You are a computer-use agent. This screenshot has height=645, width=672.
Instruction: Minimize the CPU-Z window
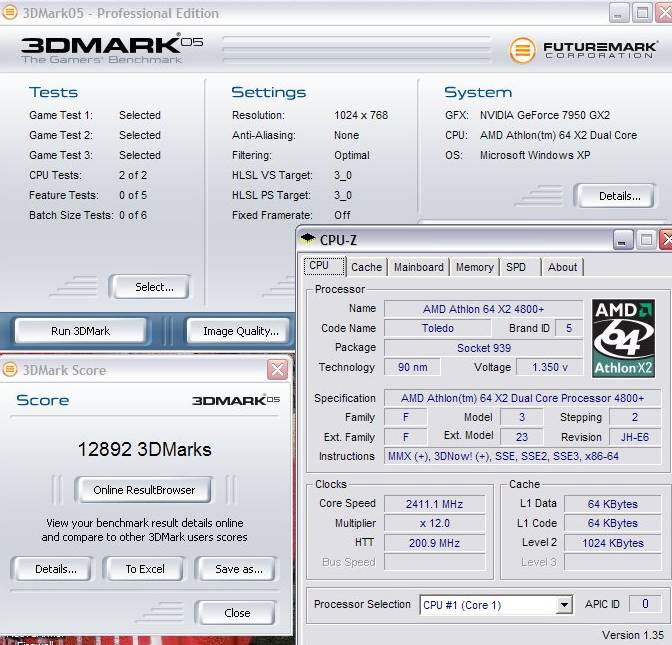coord(622,240)
